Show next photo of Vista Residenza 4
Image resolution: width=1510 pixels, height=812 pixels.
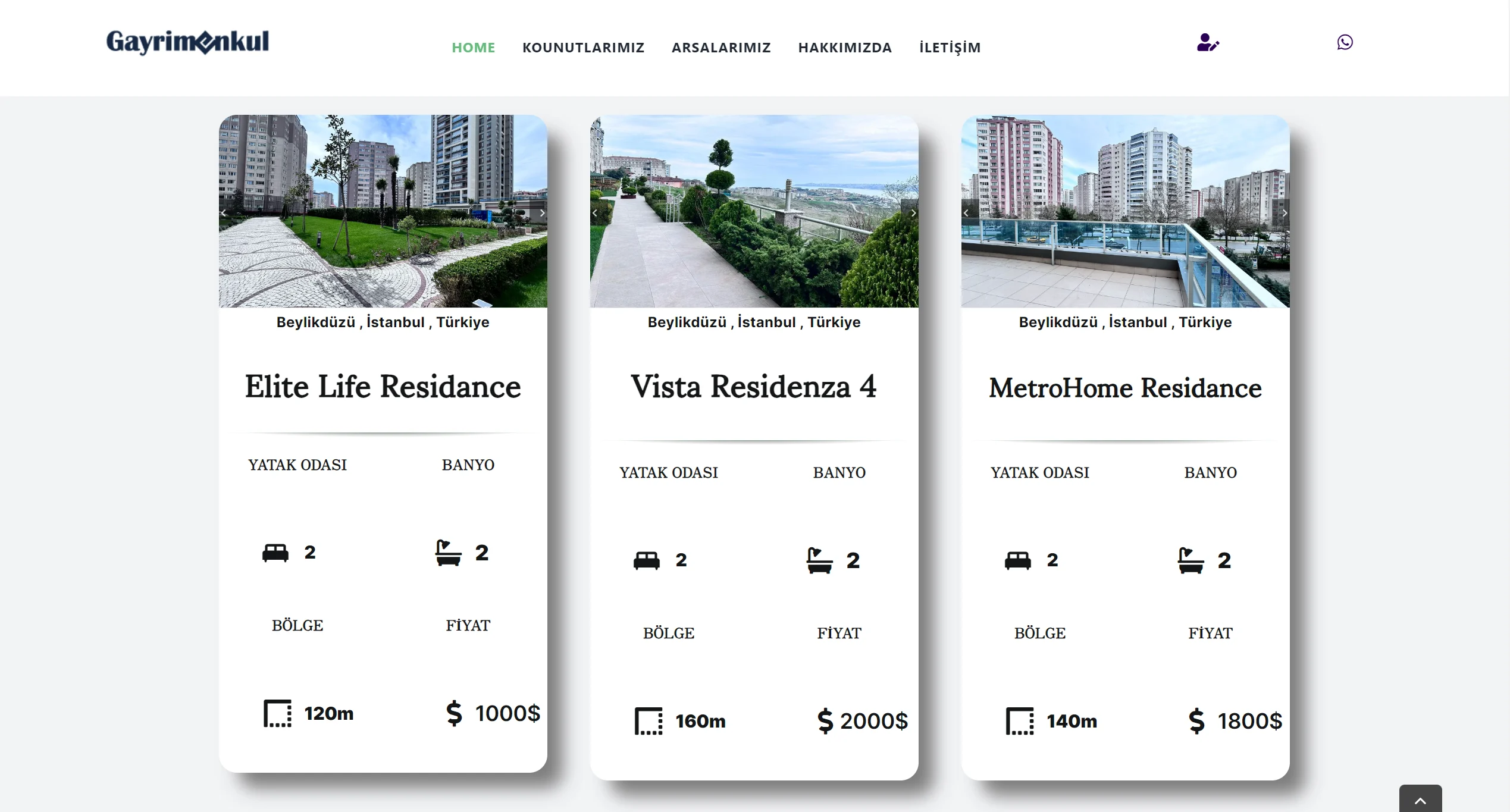coord(913,213)
